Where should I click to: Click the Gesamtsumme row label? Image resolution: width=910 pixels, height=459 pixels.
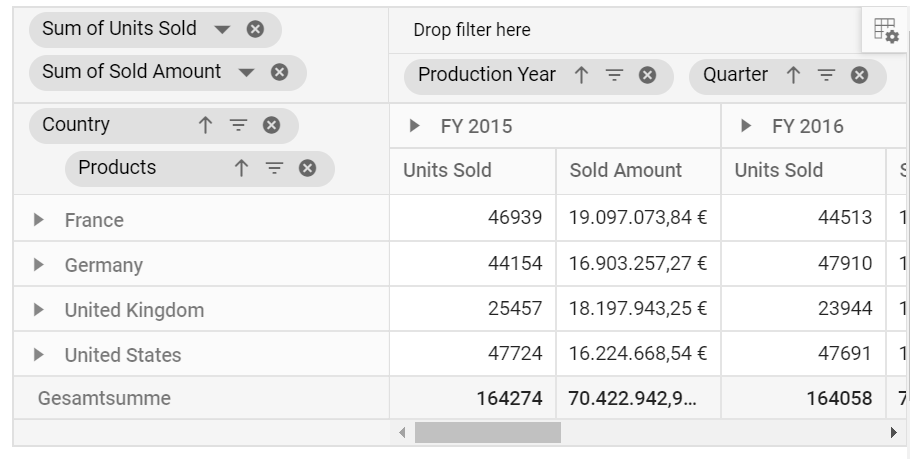coord(104,399)
